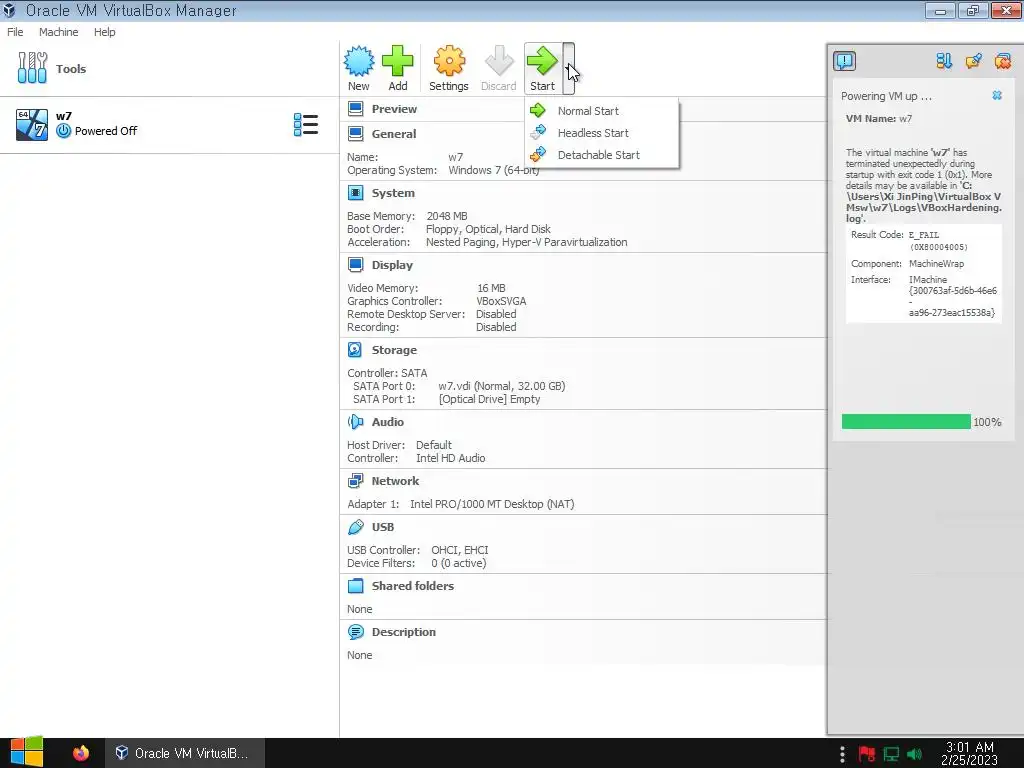Show hidden tray icons via dots
This screenshot has height=768, width=1024.
point(842,754)
